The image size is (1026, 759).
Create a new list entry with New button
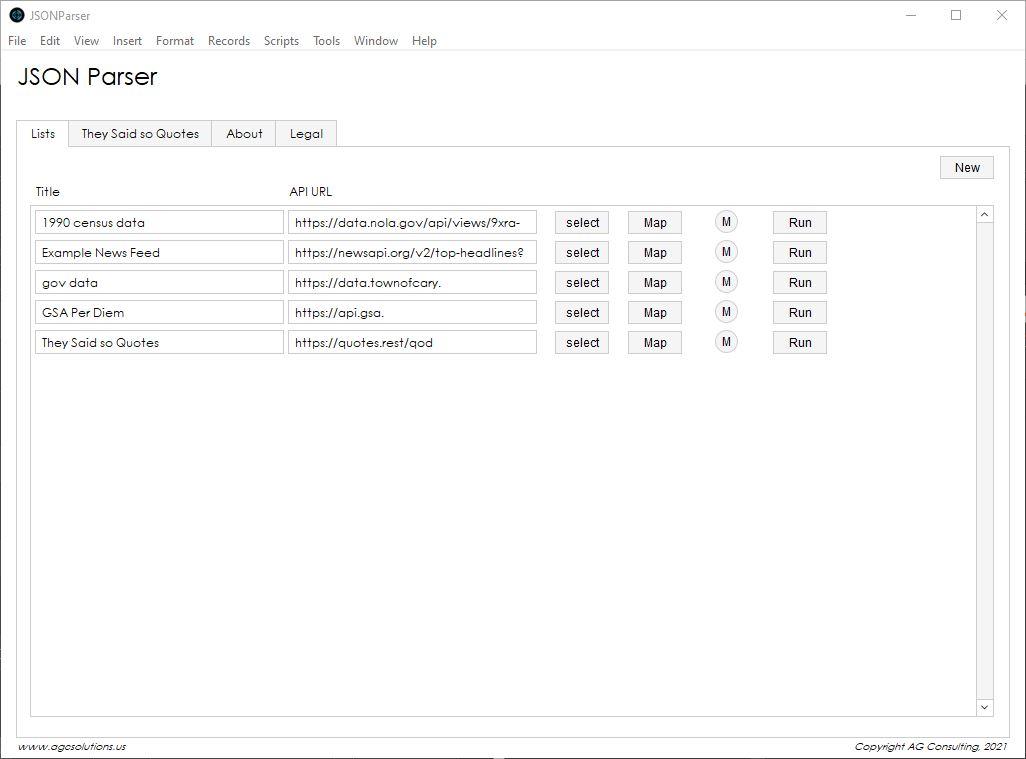point(966,168)
